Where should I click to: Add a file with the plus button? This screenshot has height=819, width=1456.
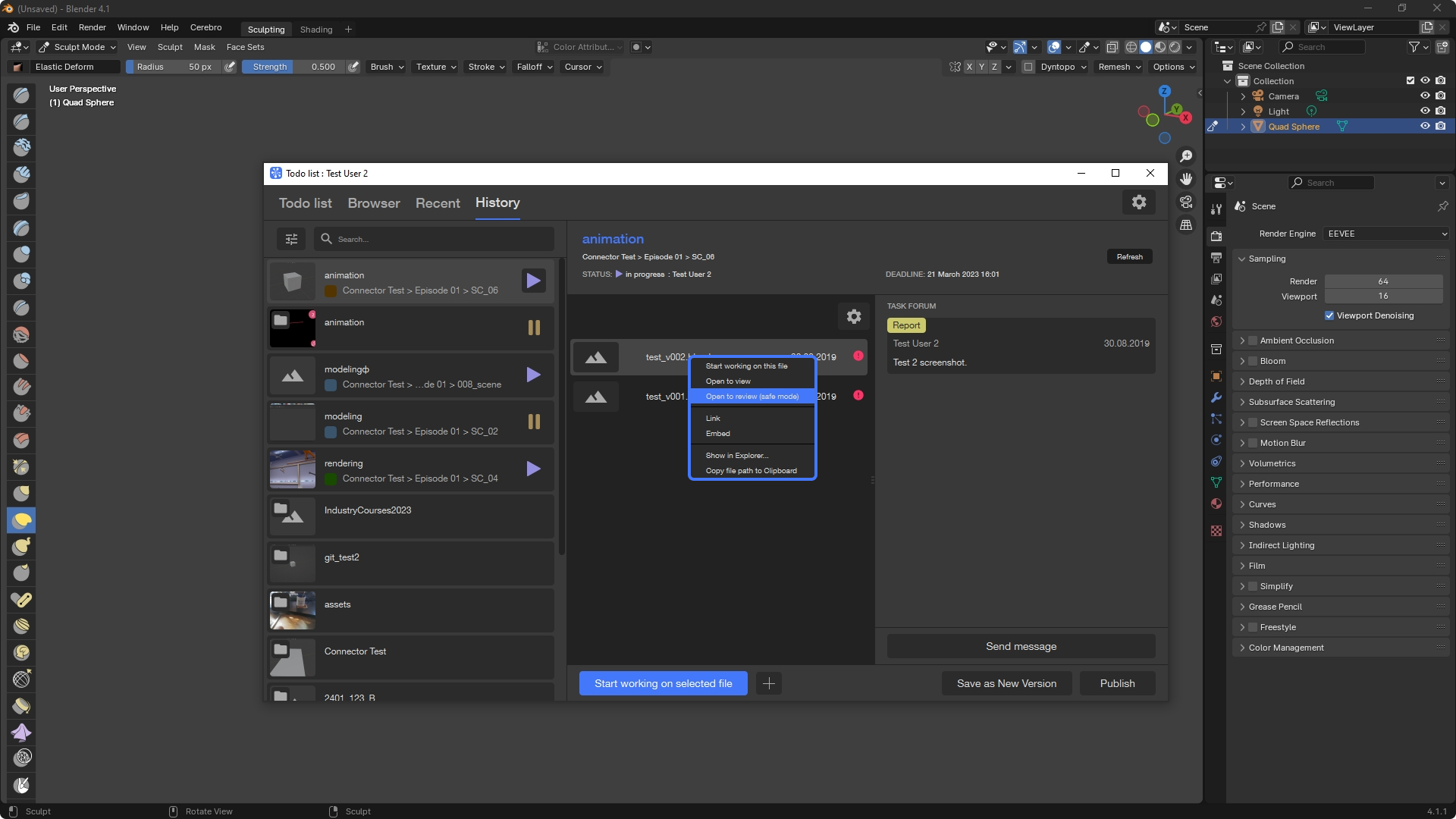point(768,683)
